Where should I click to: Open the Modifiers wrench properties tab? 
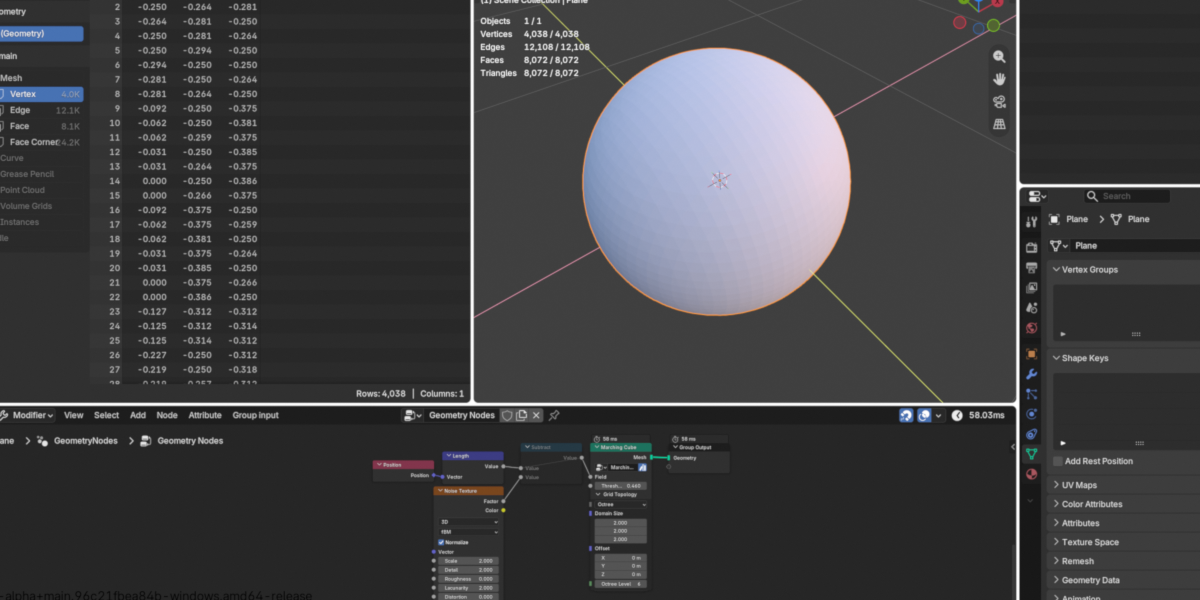point(1032,374)
